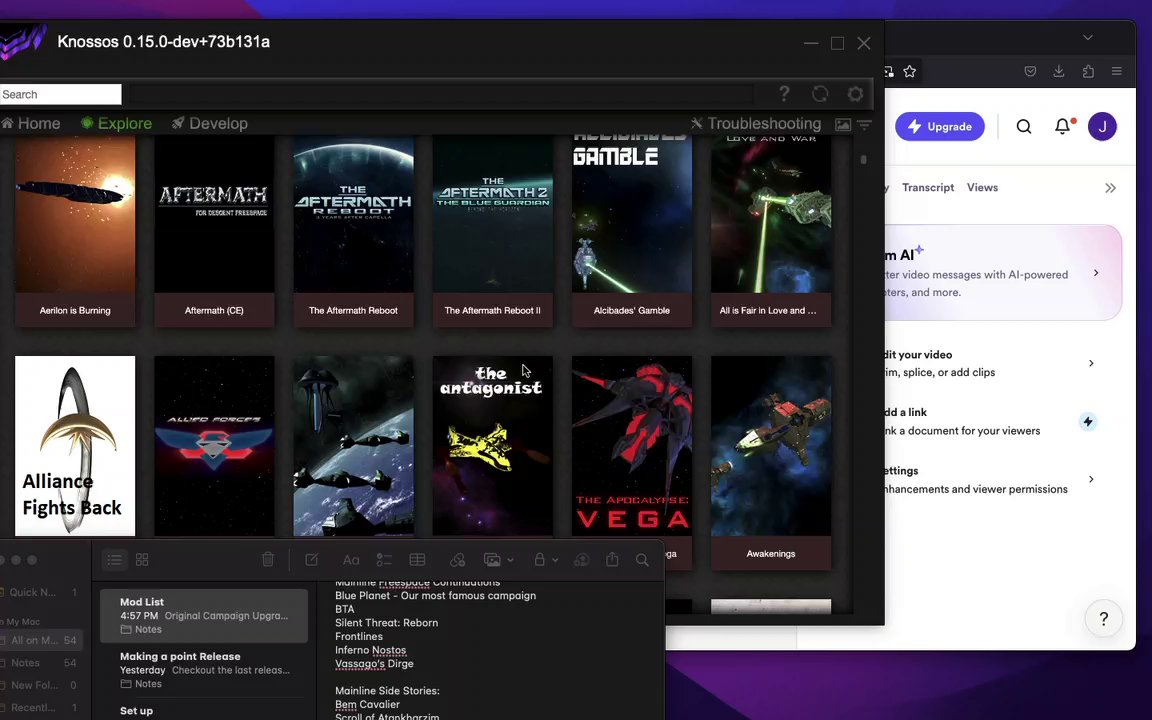Open The Aftermath Reboot mod tile

pos(353,231)
